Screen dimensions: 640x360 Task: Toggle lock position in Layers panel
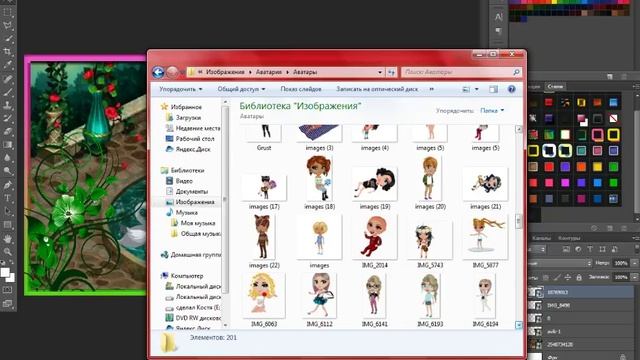click(568, 278)
